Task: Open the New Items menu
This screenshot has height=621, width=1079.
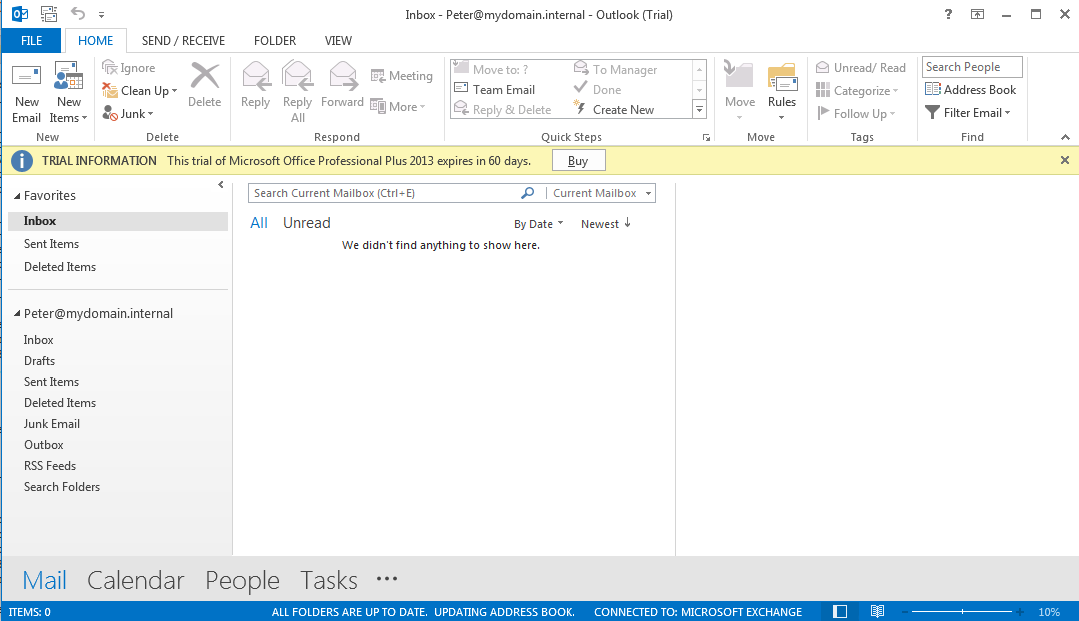Action: click(x=69, y=93)
